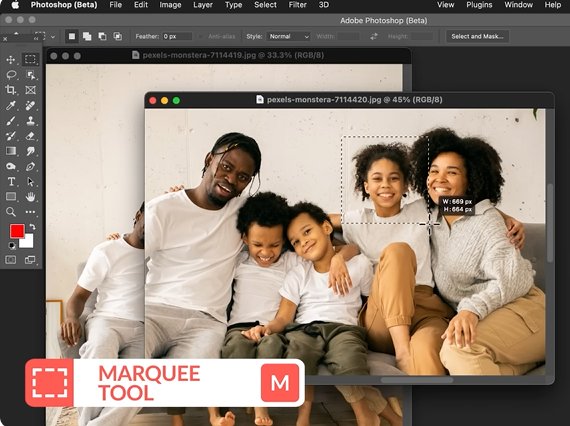
Task: Select the Gradient tool
Action: point(11,151)
